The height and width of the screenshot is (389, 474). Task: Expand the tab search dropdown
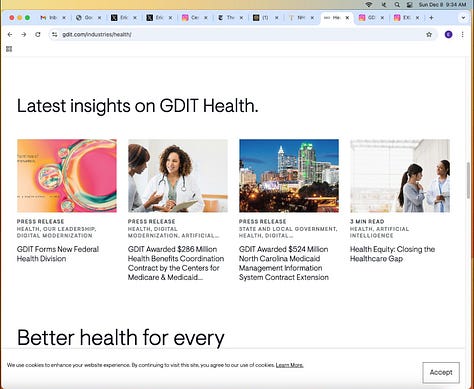[463, 18]
